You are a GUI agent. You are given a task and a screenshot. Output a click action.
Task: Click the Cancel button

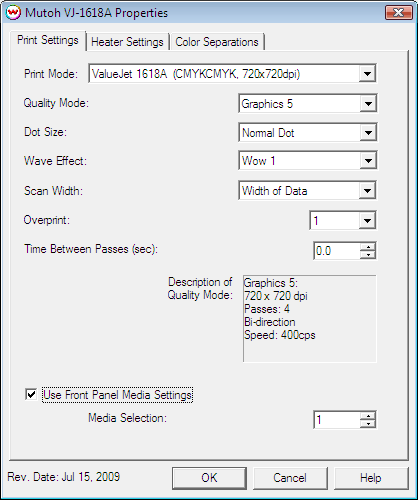click(x=290, y=478)
